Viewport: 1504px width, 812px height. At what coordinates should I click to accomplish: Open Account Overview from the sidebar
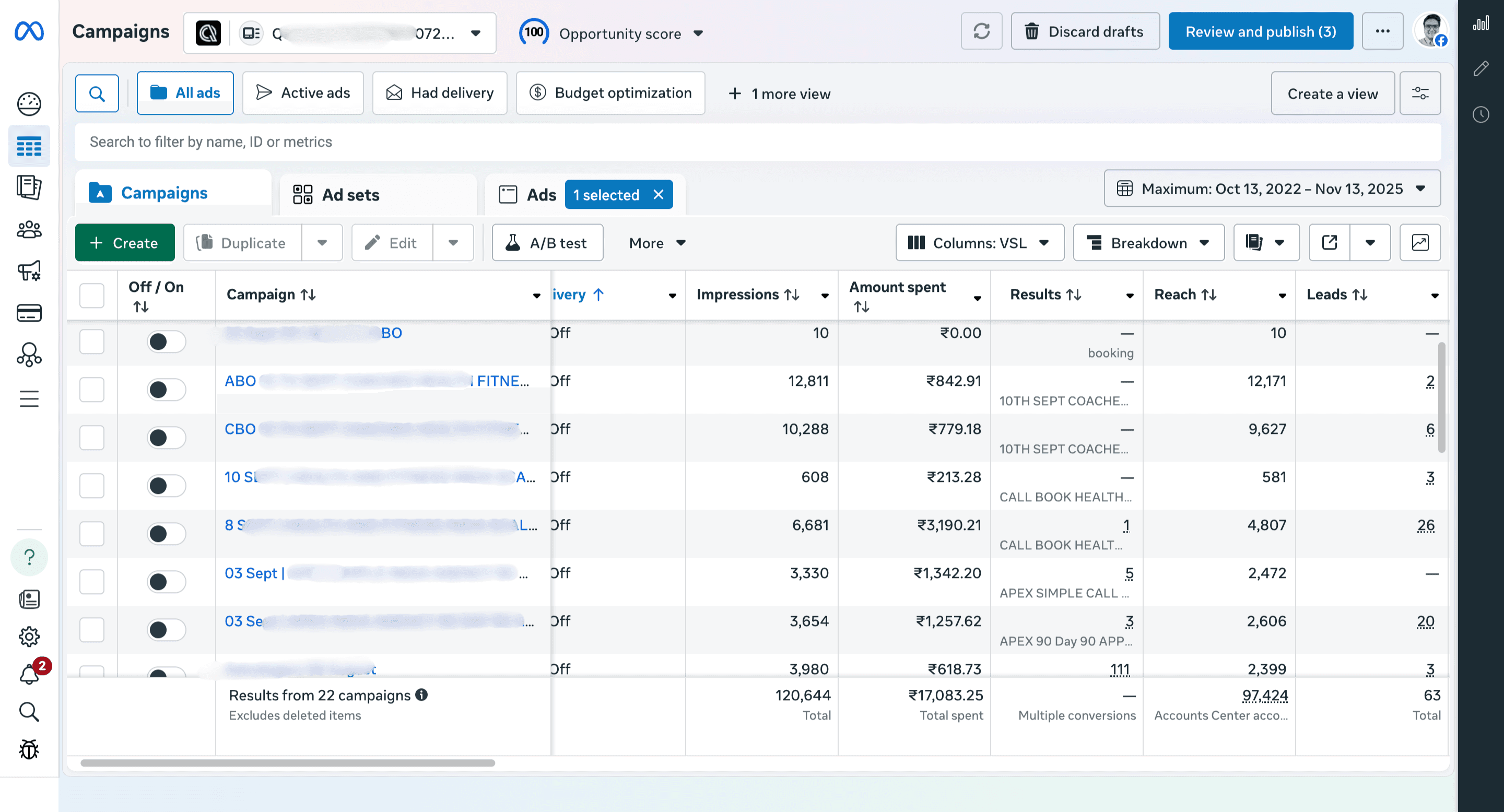pos(29,104)
